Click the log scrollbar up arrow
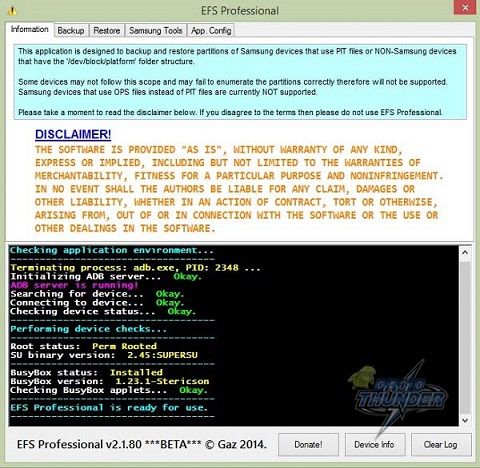 465,252
